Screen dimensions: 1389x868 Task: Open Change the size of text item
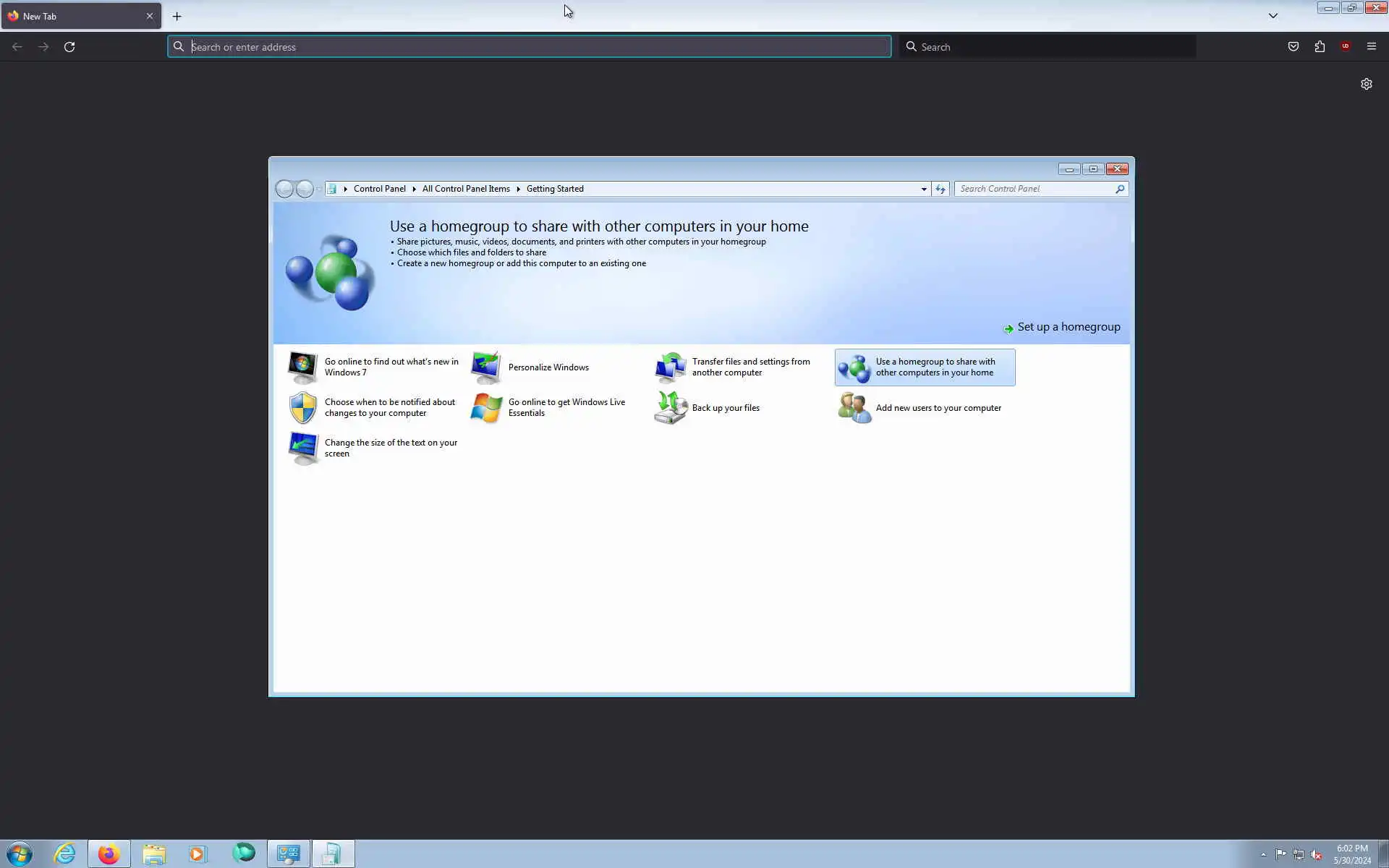[391, 448]
